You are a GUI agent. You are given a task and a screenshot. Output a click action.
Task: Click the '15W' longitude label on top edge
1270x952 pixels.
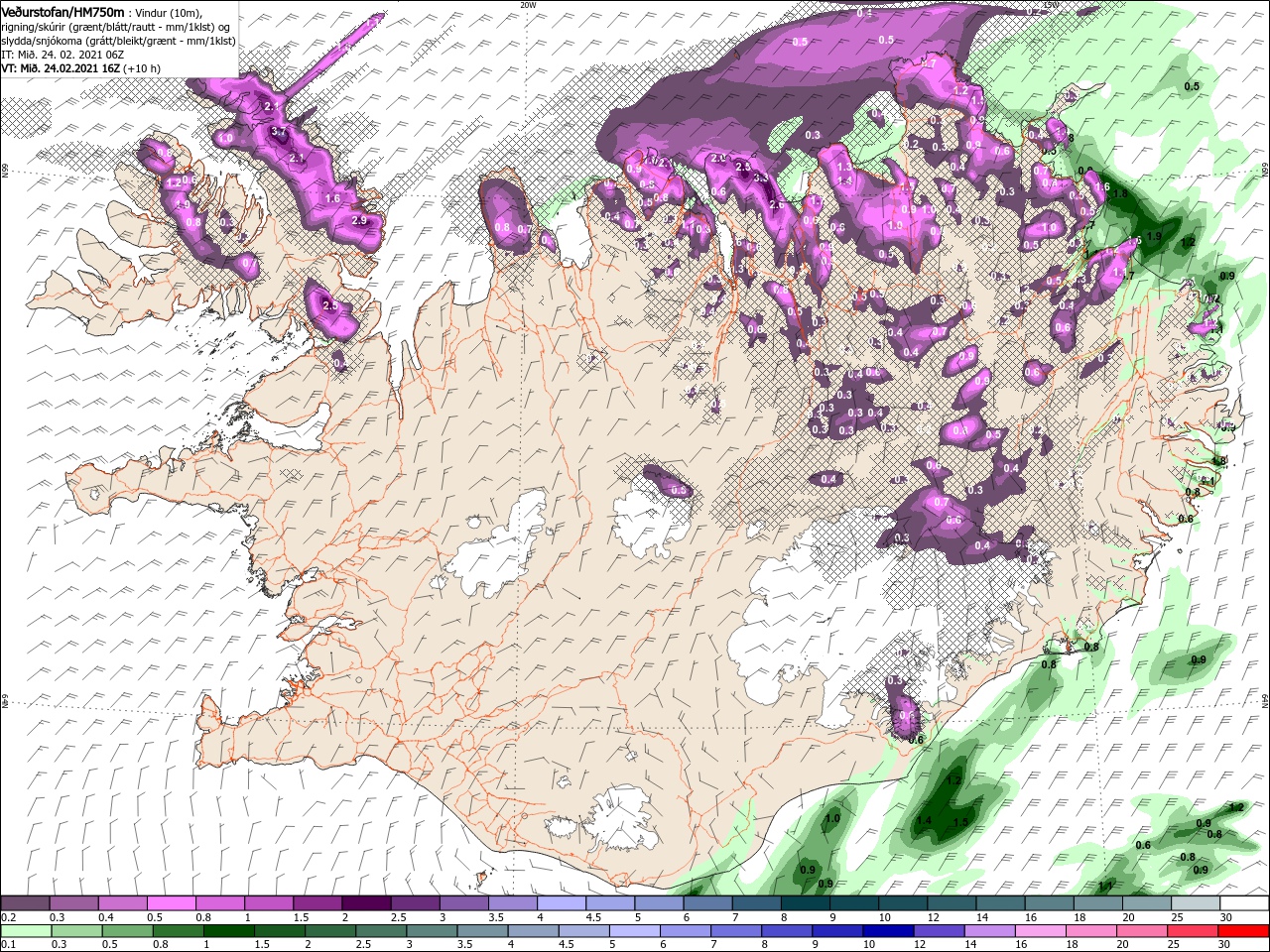[1051, 5]
